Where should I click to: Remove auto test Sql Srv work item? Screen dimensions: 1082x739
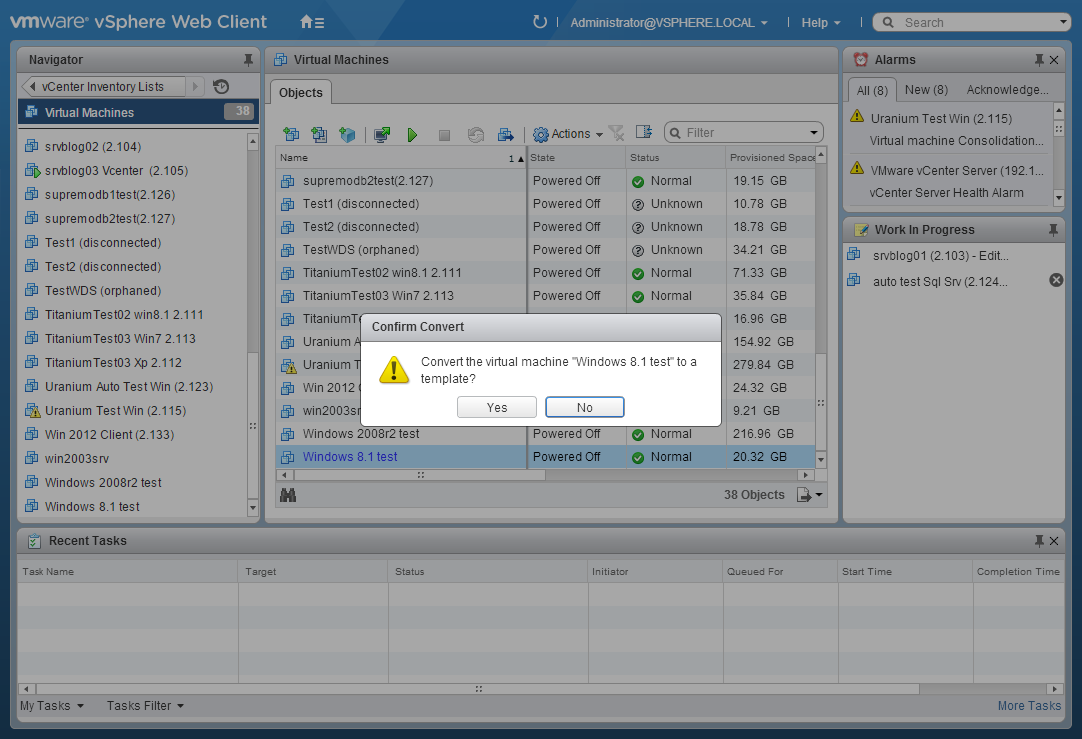(x=1056, y=280)
